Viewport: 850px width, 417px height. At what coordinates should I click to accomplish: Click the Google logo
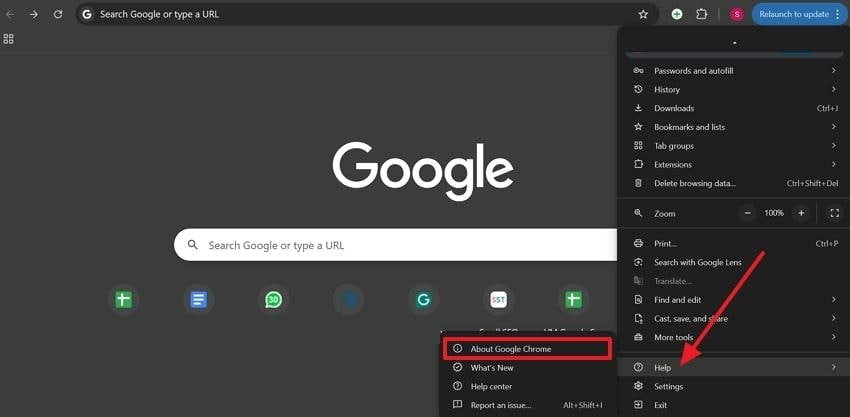pyautogui.click(x=423, y=170)
